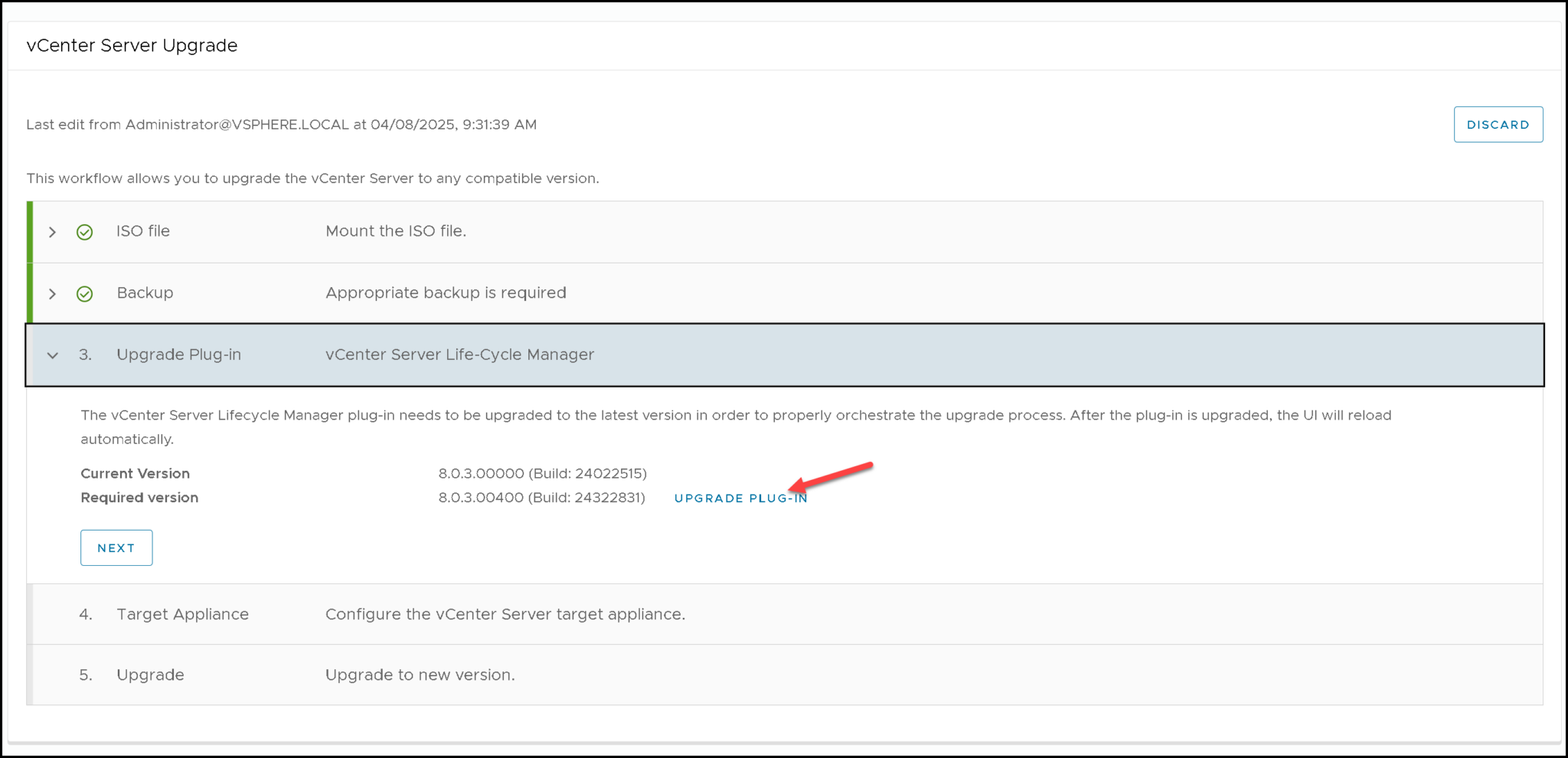Select the Upgrade Plug-in step title
Viewport: 1568px width, 758px height.
tap(178, 354)
